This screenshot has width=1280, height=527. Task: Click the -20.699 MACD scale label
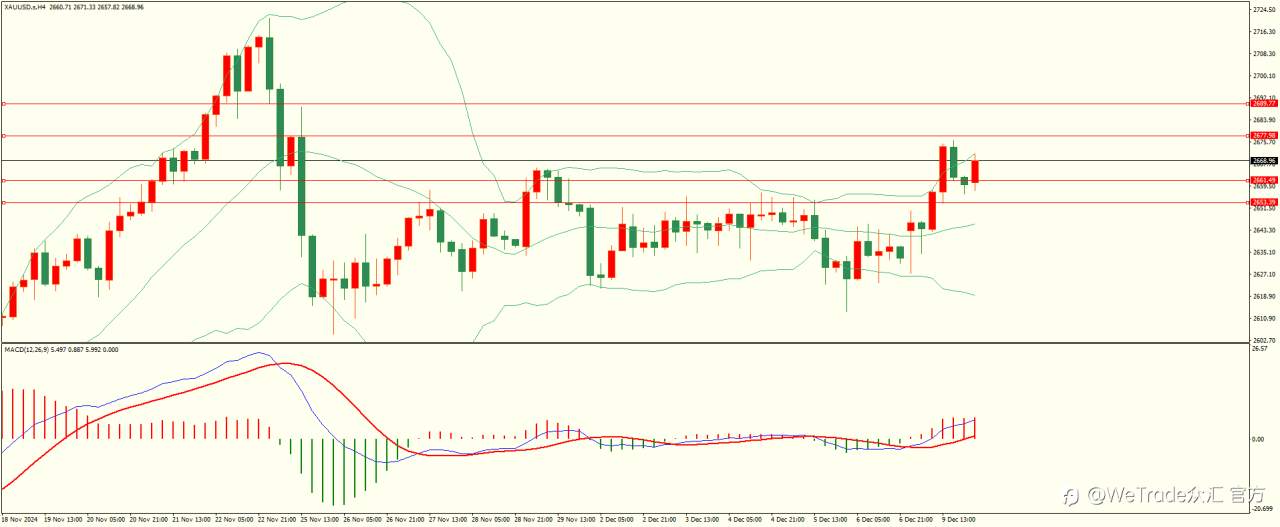[1262, 509]
